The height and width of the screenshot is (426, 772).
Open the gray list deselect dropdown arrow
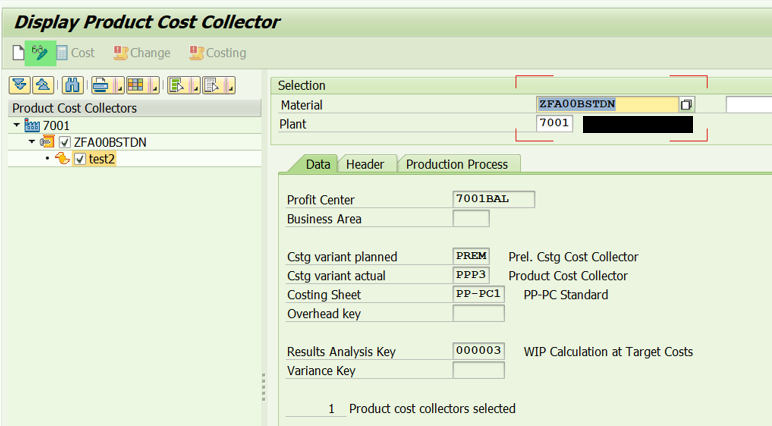(x=230, y=85)
